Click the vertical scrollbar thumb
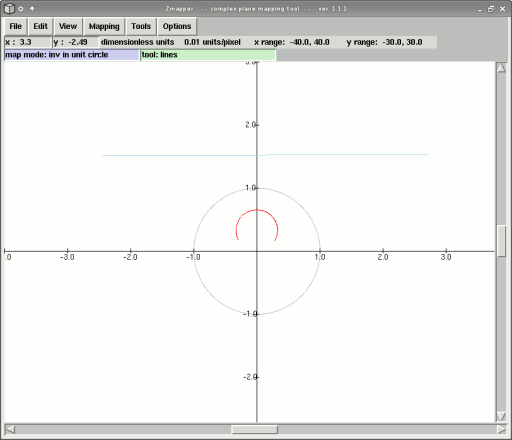 click(x=501, y=241)
